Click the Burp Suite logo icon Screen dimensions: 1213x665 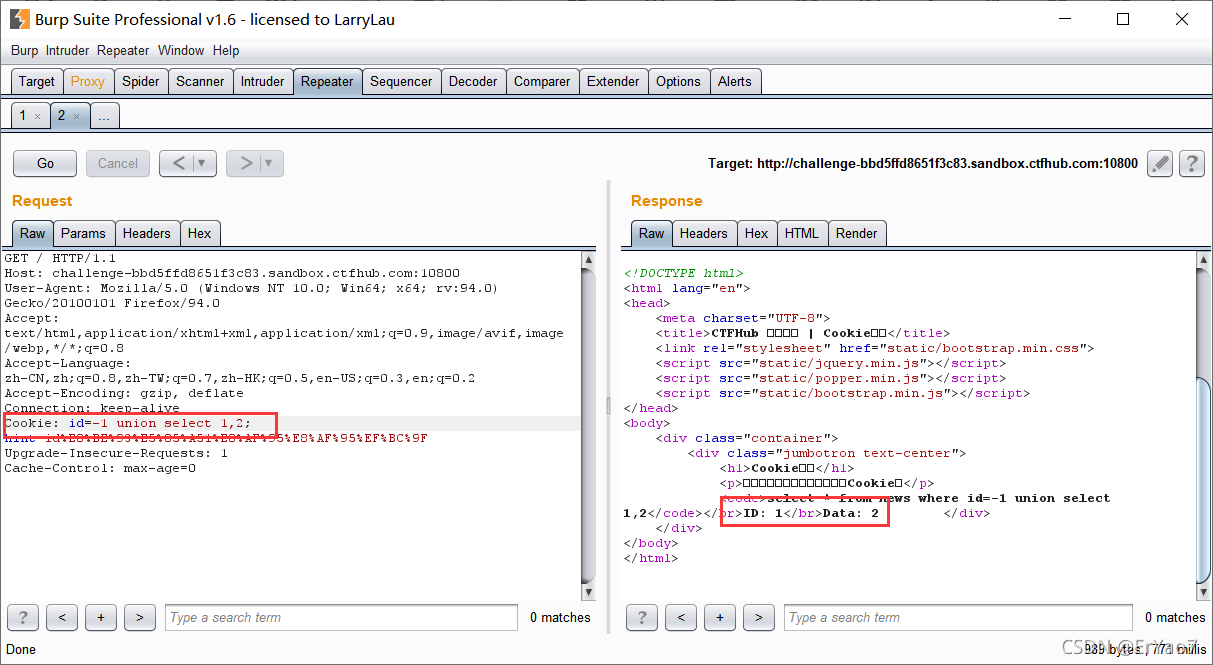[x=19, y=19]
